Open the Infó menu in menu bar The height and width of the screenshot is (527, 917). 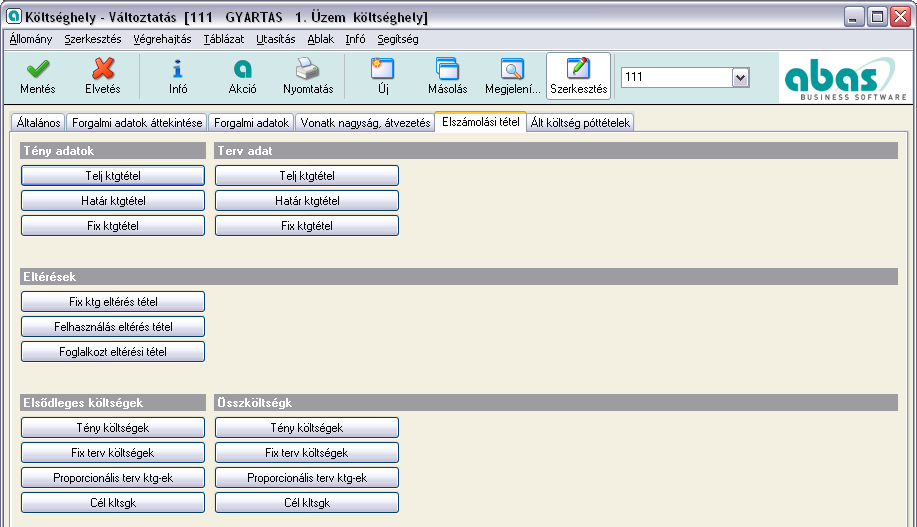pyautogui.click(x=355, y=39)
